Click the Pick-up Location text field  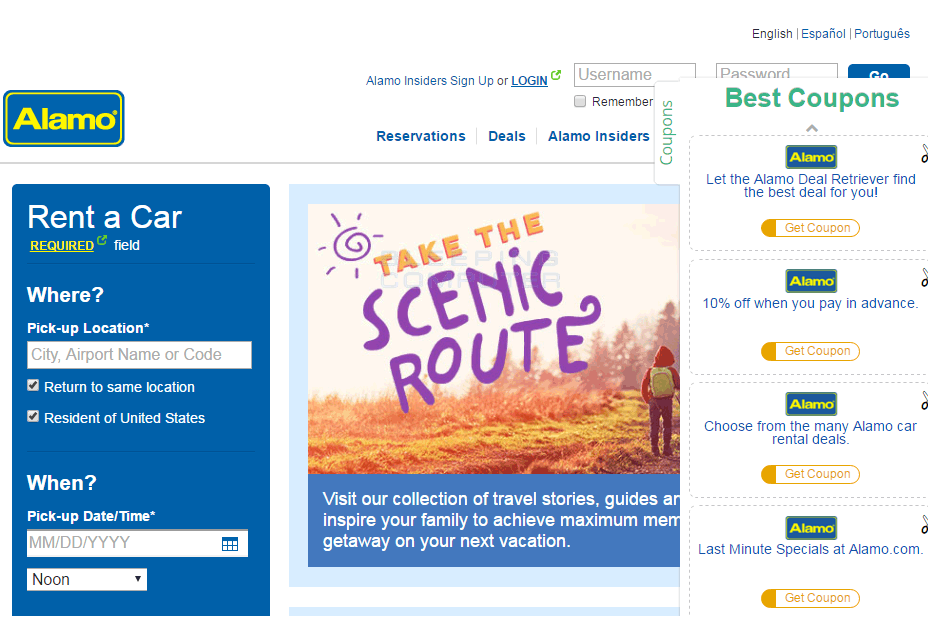tap(139, 355)
